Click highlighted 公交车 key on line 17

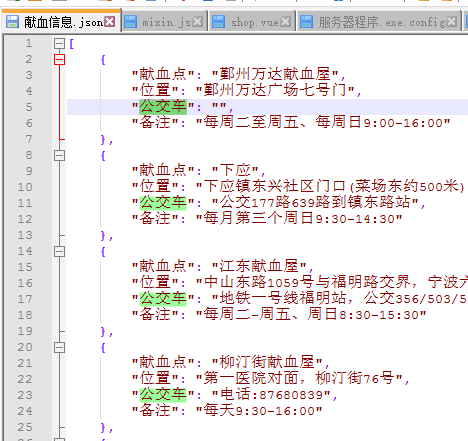[x=163, y=299]
